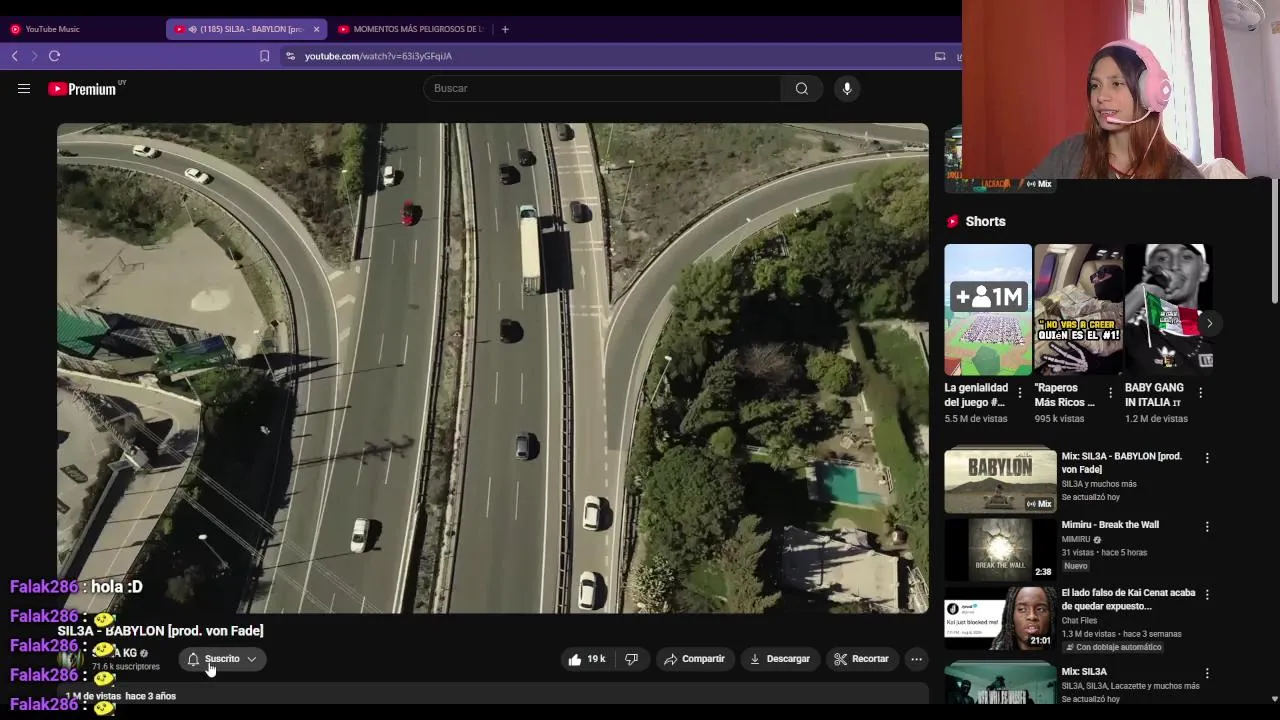Open Short 'La genialidad del juego'

click(x=988, y=310)
